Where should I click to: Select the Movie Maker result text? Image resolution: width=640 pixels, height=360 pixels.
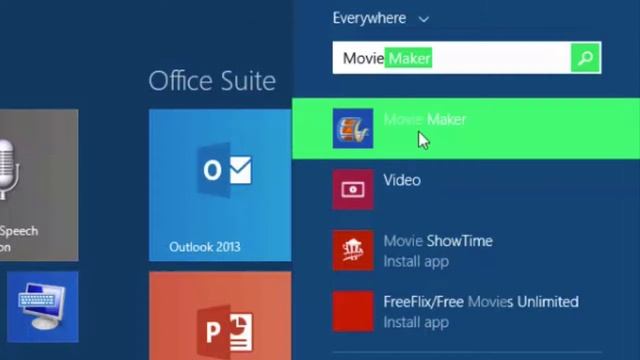pyautogui.click(x=424, y=119)
